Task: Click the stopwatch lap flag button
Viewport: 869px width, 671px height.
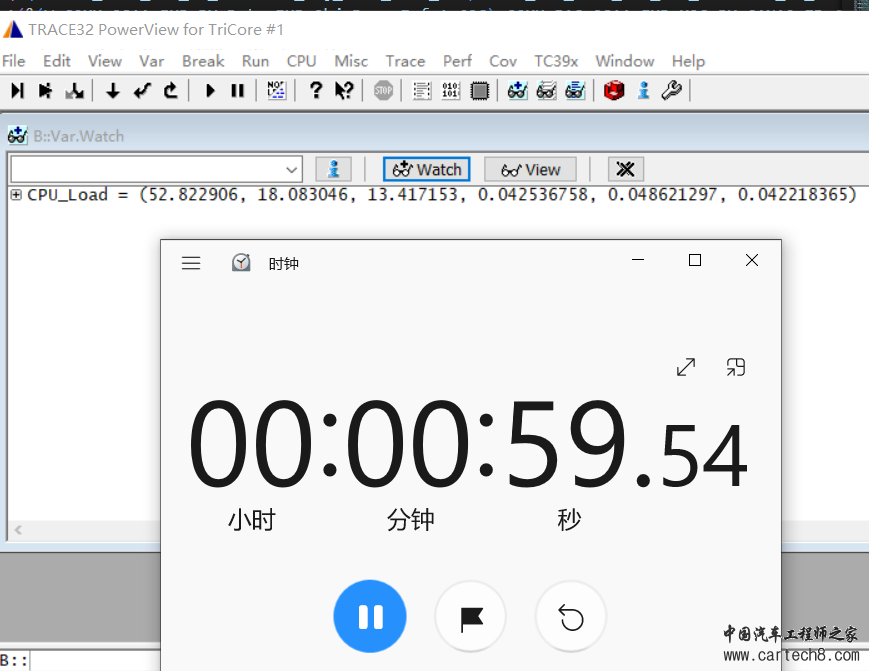Action: tap(470, 618)
